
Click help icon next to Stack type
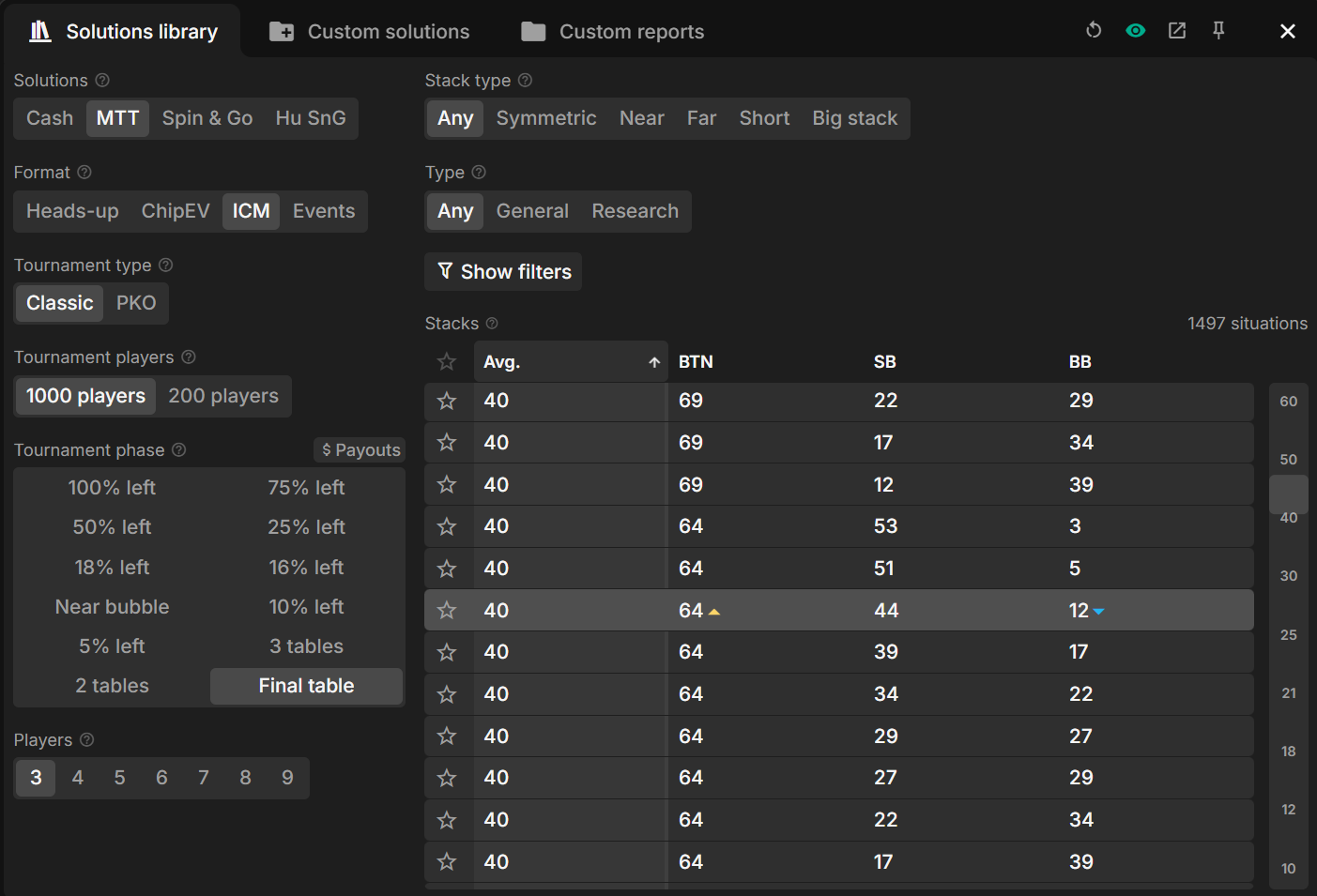pos(526,81)
